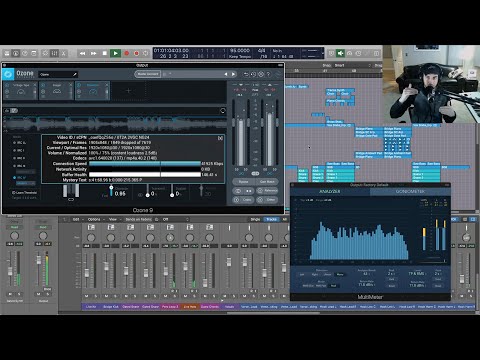The height and width of the screenshot is (360, 480).
Task: Switch to the Goniometer tab in MultiMeter
Action: pyautogui.click(x=410, y=191)
